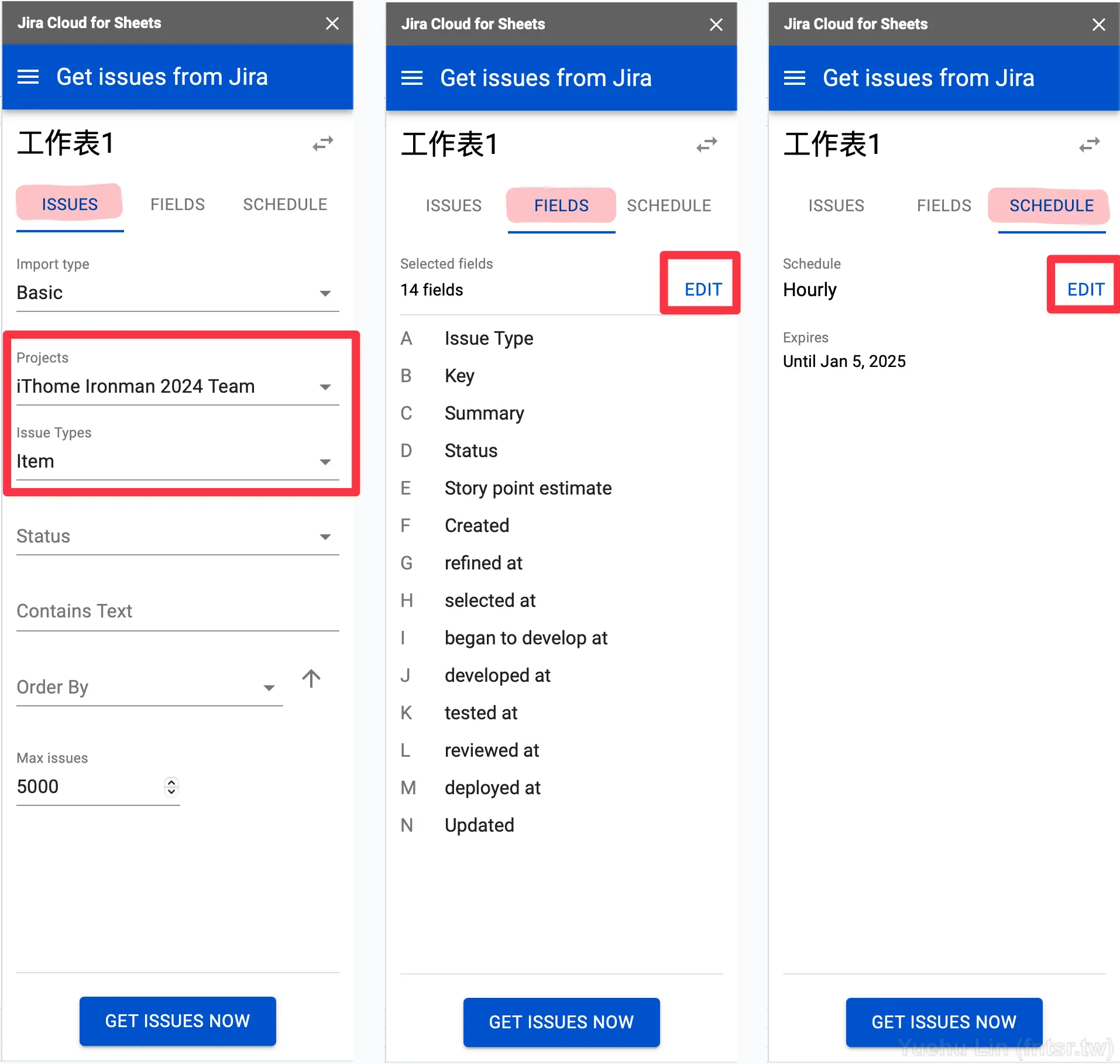Select SCHEDULE tab in middle panel

coord(669,206)
